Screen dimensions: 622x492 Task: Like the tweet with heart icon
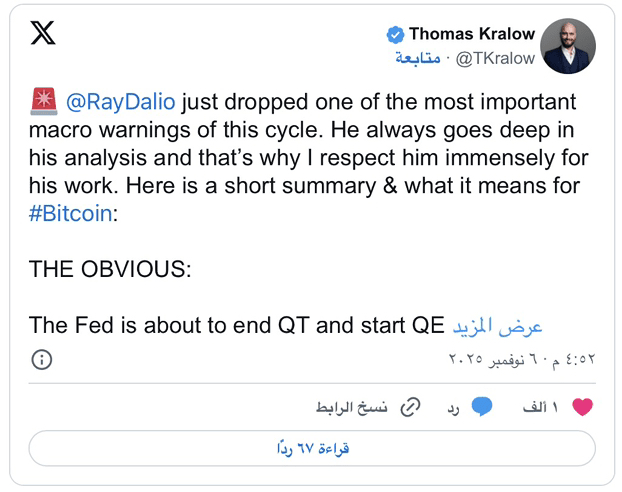[x=582, y=407]
